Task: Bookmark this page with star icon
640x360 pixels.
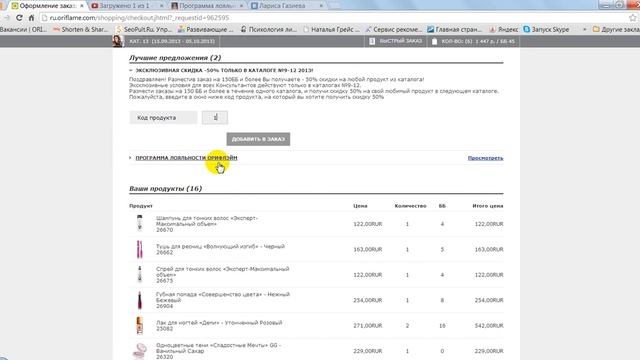Action: (633, 18)
